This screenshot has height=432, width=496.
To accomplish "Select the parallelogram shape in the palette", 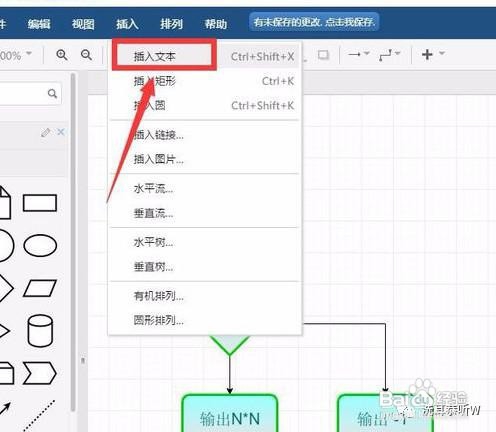I will (x=40, y=288).
